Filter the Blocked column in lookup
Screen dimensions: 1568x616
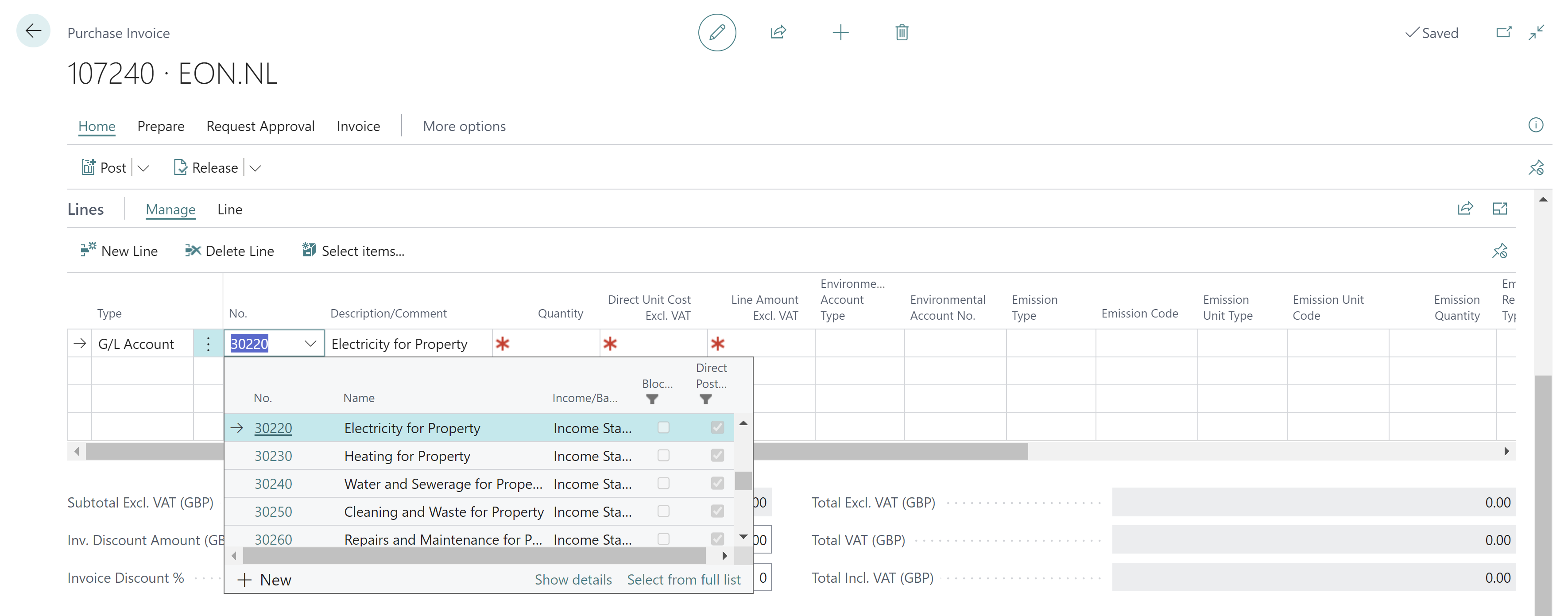click(x=652, y=399)
